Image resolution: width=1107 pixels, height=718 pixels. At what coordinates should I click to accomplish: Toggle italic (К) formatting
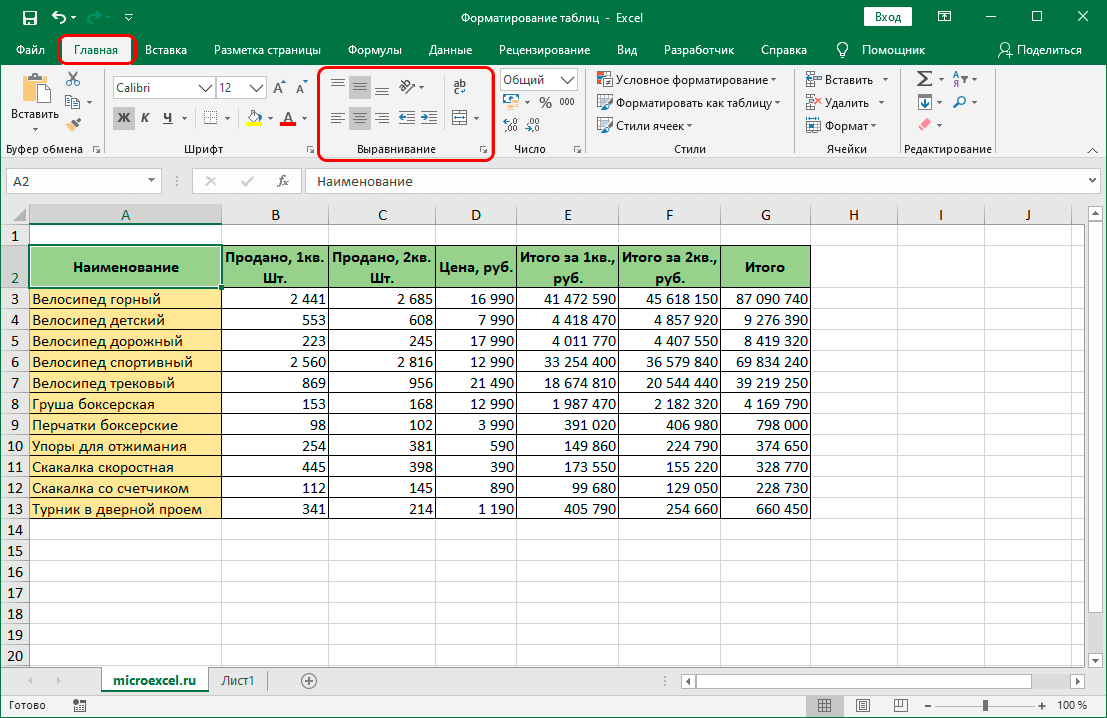coord(146,118)
